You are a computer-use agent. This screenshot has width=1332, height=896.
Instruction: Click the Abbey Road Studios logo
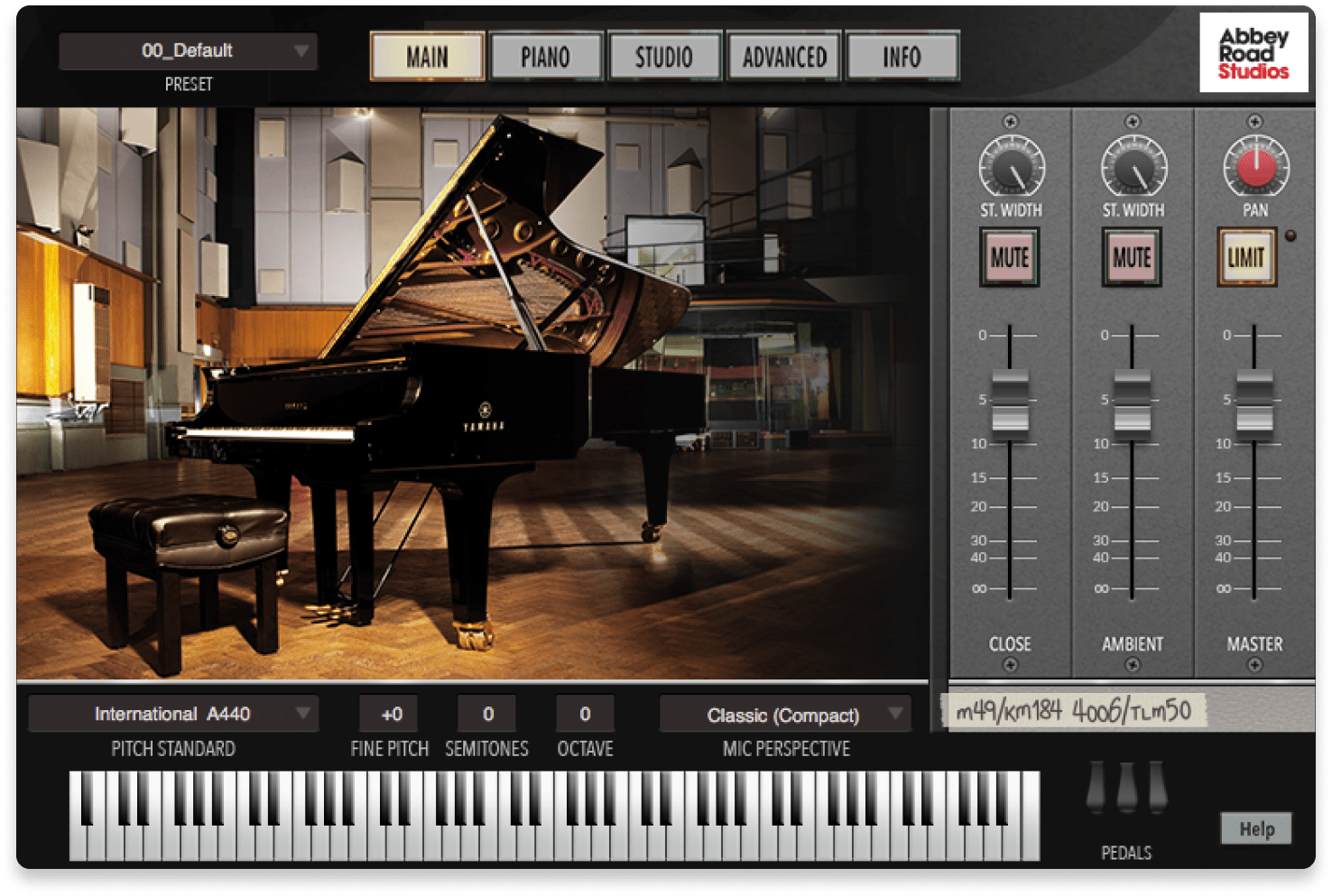click(x=1253, y=53)
